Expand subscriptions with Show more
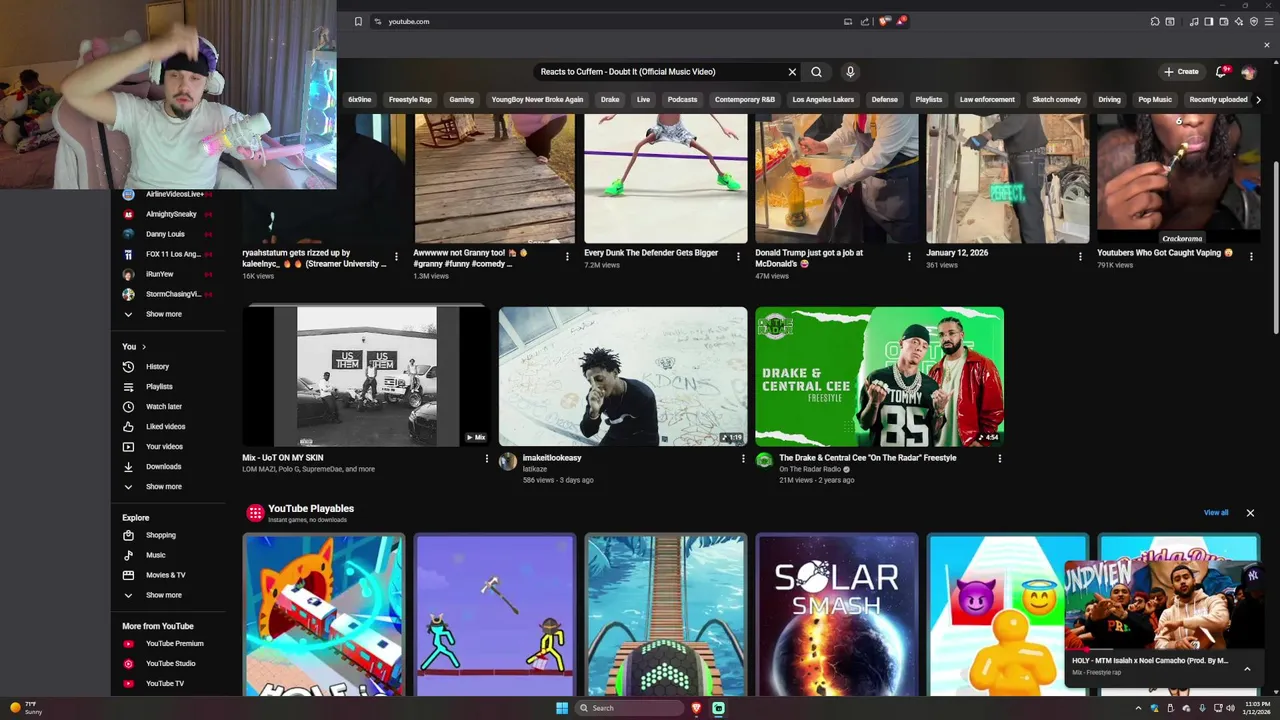 (163, 314)
